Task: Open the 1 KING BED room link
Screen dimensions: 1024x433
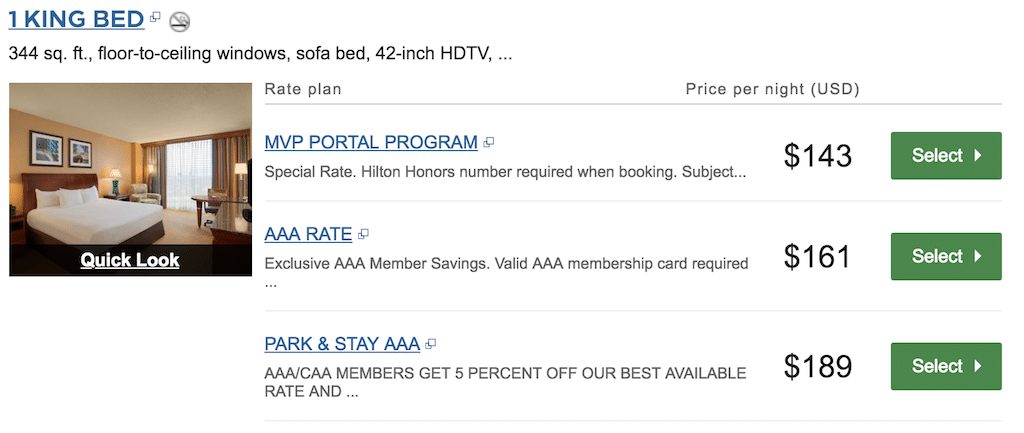Action: point(76,19)
